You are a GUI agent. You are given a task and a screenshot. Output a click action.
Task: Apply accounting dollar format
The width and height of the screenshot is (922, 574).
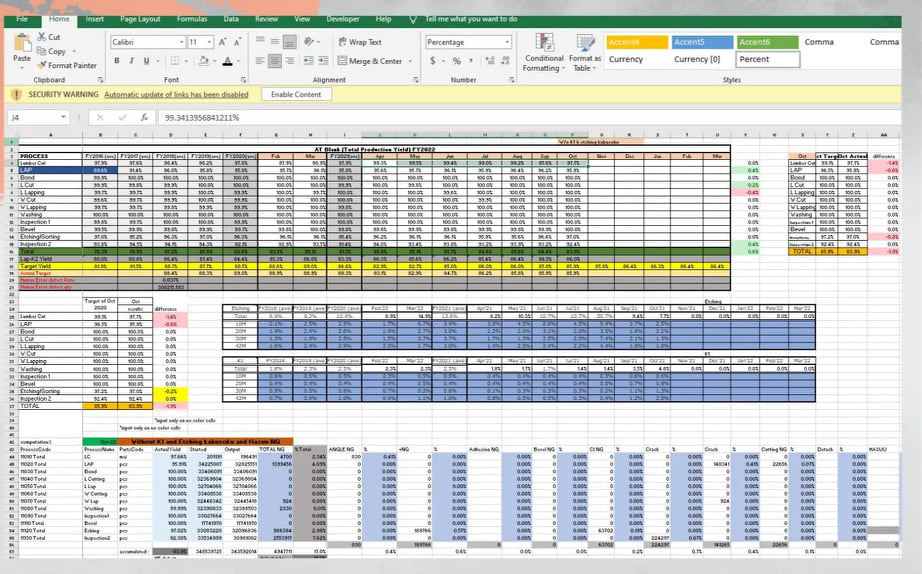tap(433, 61)
